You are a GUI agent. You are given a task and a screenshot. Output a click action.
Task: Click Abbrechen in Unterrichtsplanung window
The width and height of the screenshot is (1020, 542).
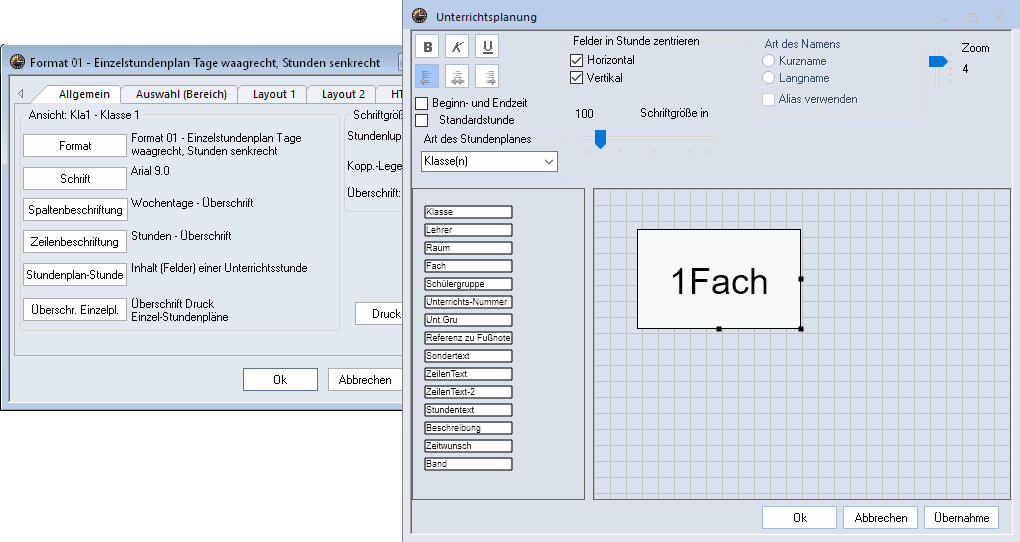(881, 518)
